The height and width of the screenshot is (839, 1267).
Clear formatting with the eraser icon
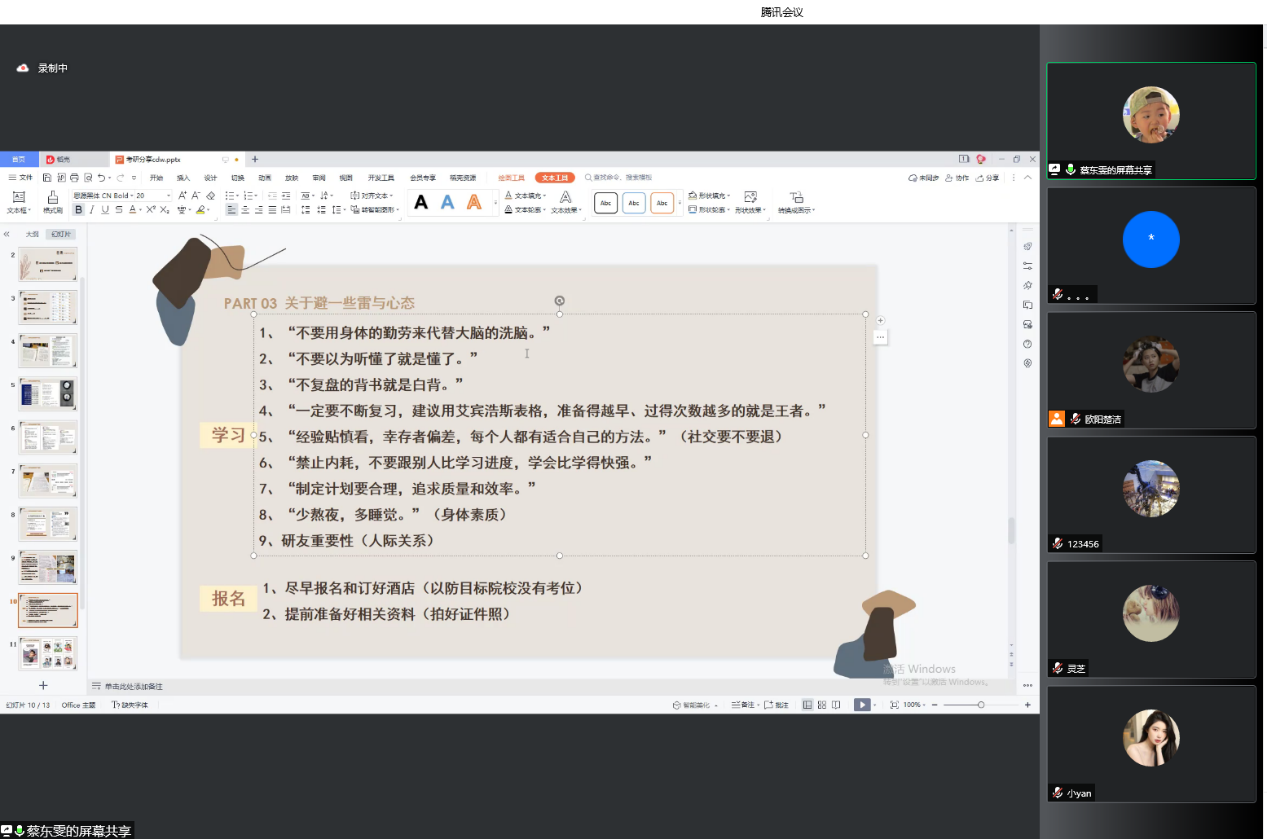210,195
